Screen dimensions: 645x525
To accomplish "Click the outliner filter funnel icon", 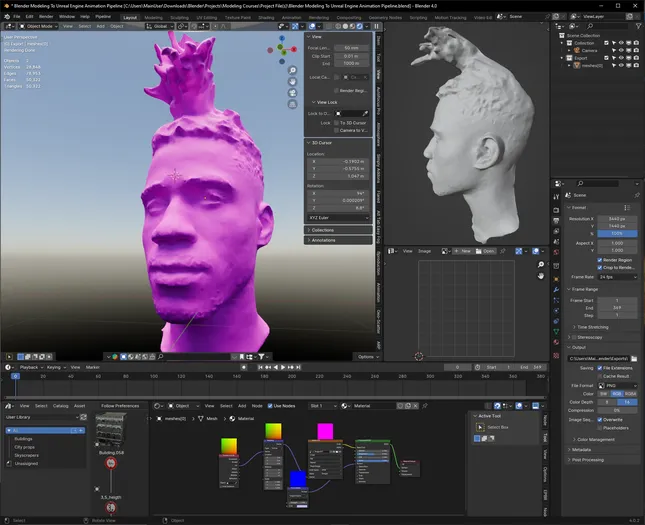I will [x=638, y=26].
